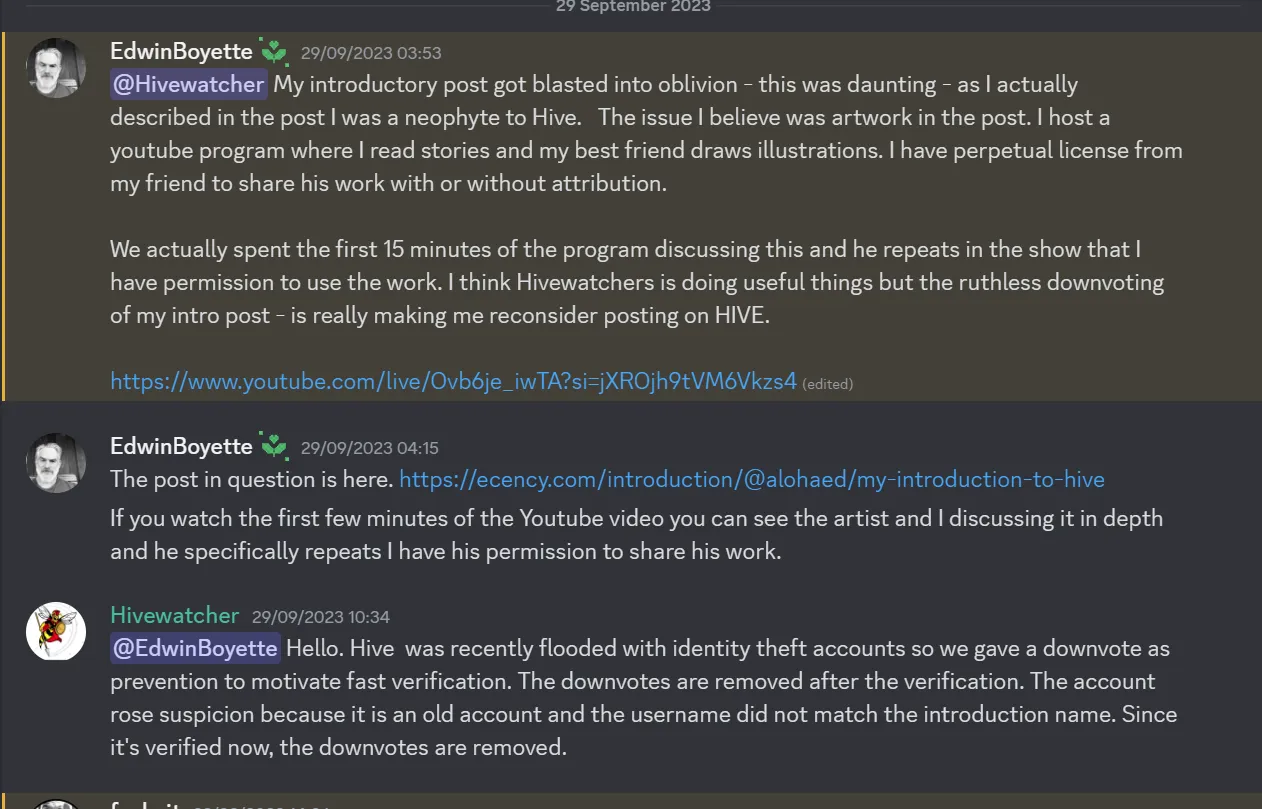This screenshot has width=1262, height=809.
Task: Click the 29/09/2023 10:34 timestamp
Action: 320,617
